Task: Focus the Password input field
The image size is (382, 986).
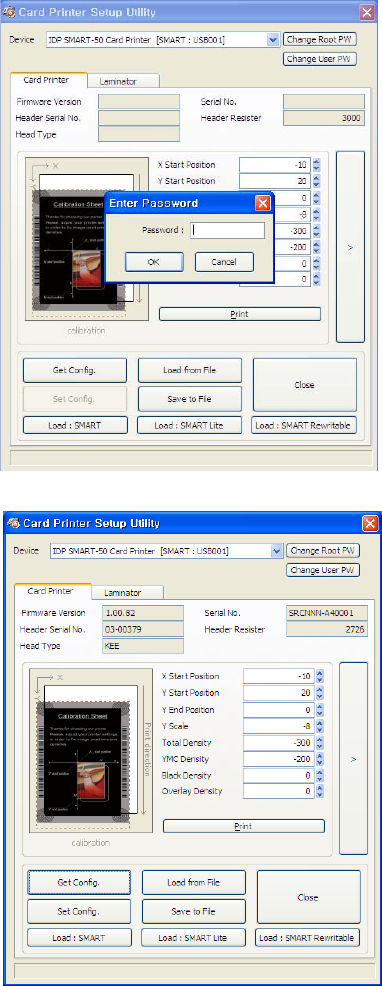Action: 227,230
